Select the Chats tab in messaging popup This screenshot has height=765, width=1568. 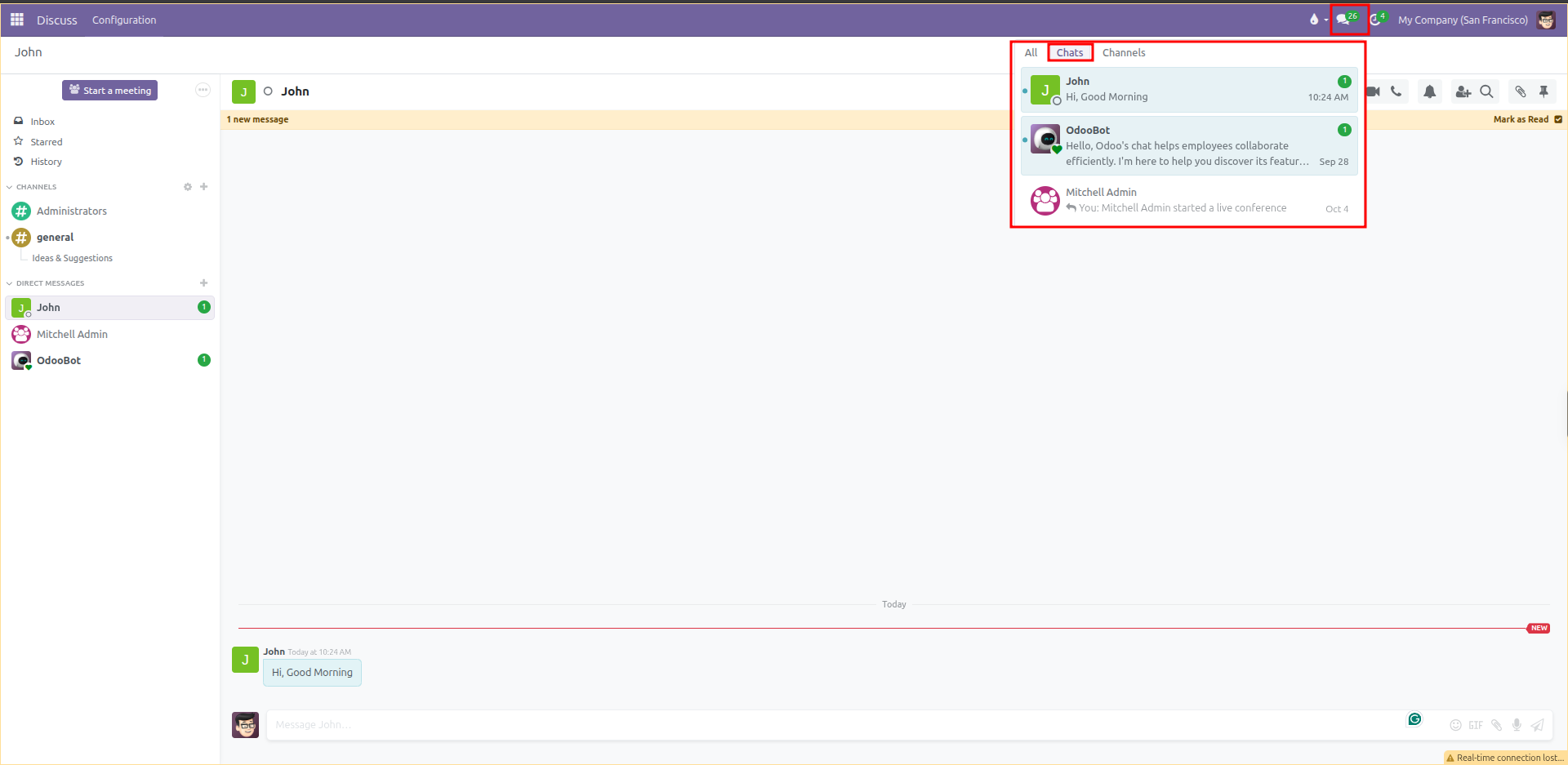[x=1070, y=52]
